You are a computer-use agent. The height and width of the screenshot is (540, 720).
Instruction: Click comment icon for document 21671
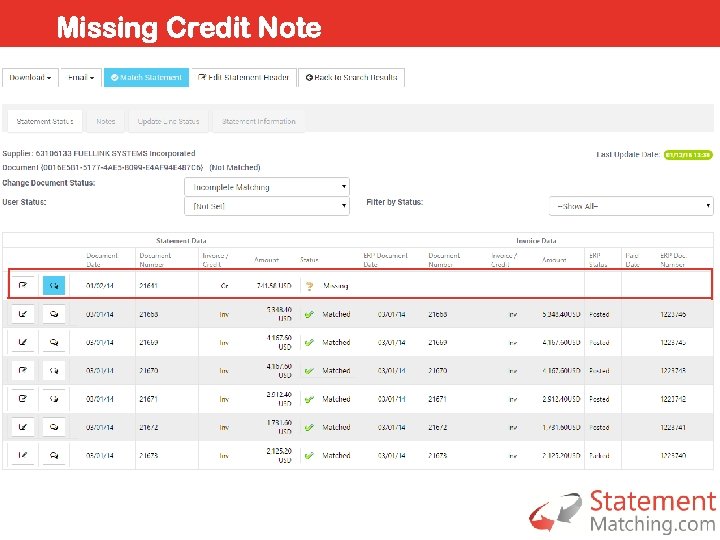[54, 399]
